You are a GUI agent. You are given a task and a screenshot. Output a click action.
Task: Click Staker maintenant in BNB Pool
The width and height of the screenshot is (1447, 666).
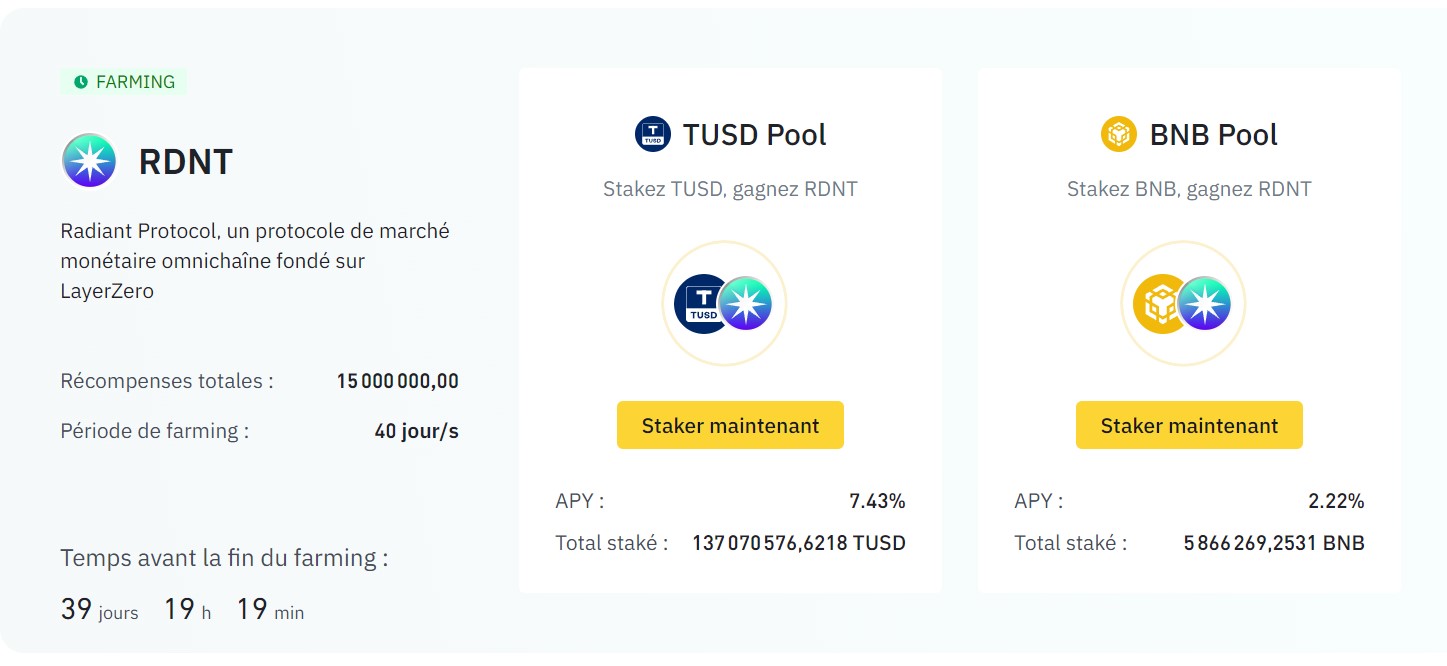point(1188,424)
